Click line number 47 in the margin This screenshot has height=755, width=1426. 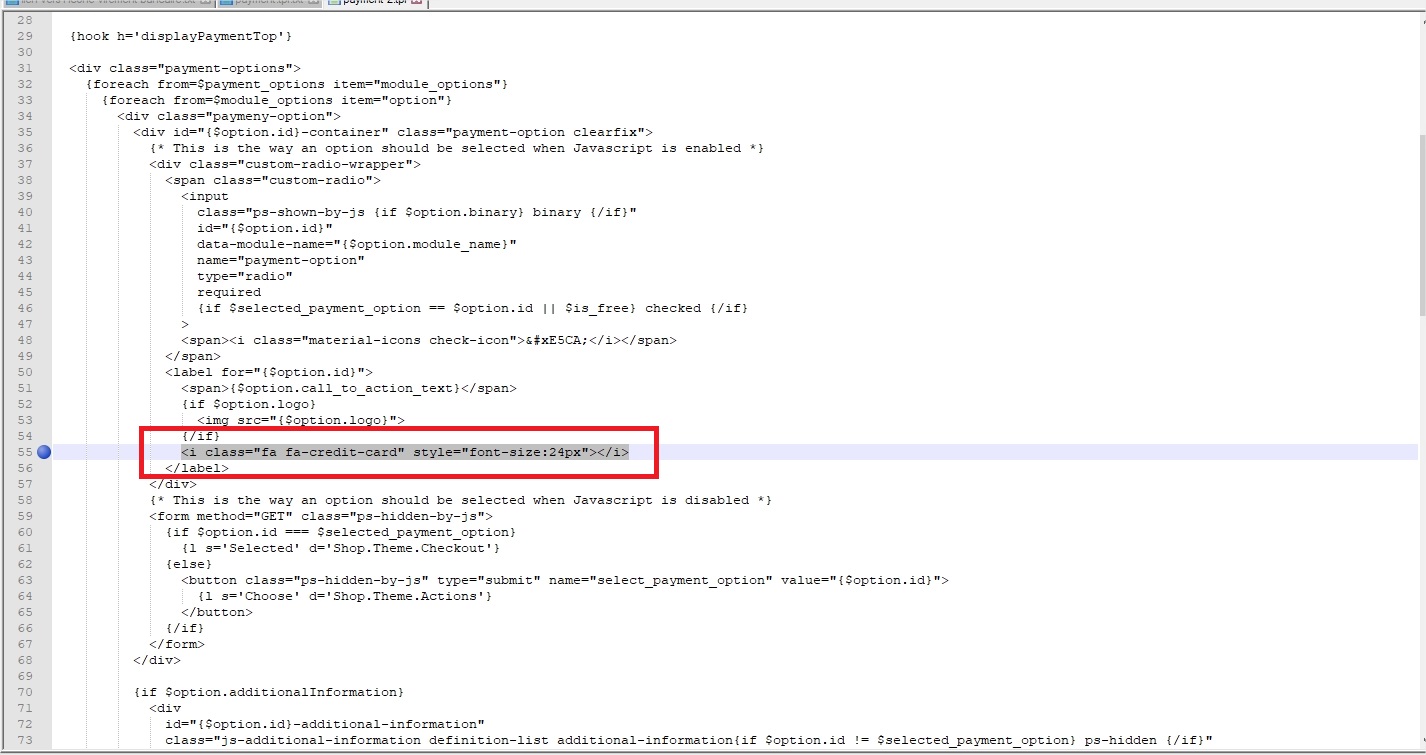(25, 324)
